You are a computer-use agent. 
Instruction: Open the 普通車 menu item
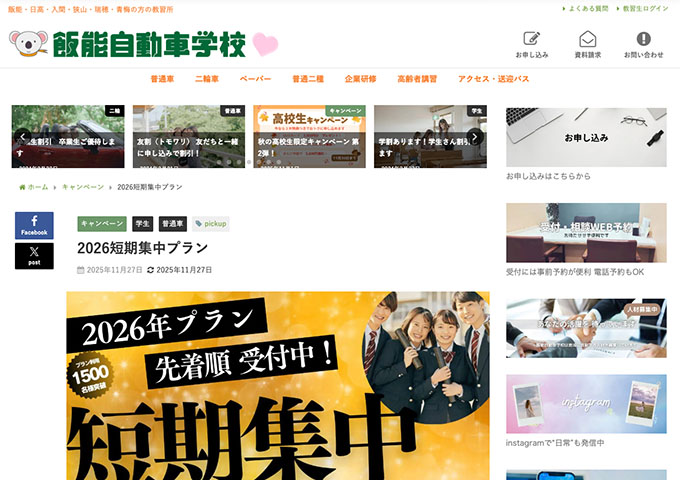(x=162, y=79)
